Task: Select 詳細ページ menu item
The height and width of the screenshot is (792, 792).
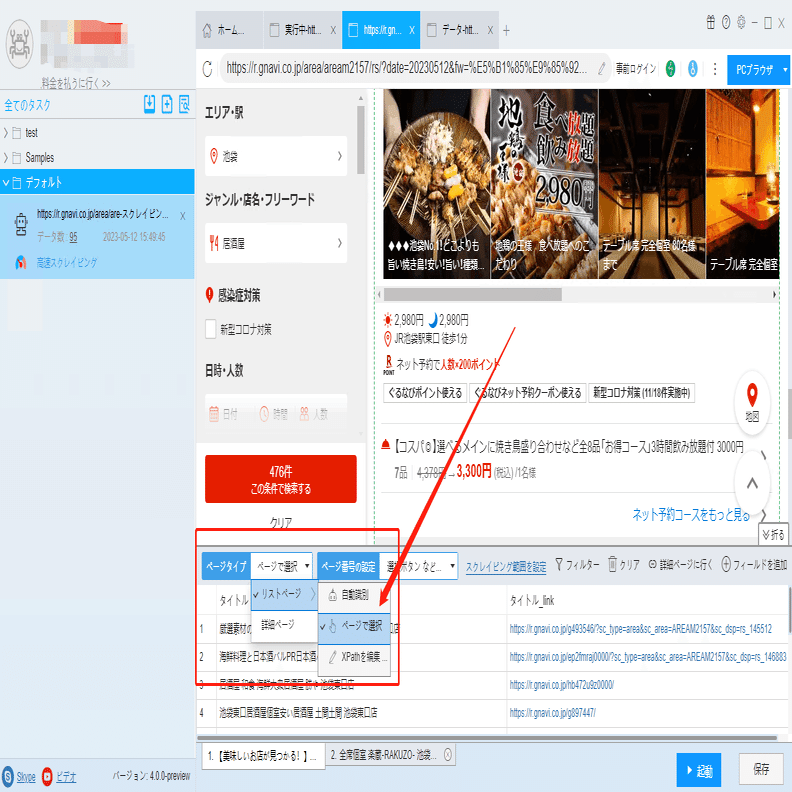Action: [284, 625]
